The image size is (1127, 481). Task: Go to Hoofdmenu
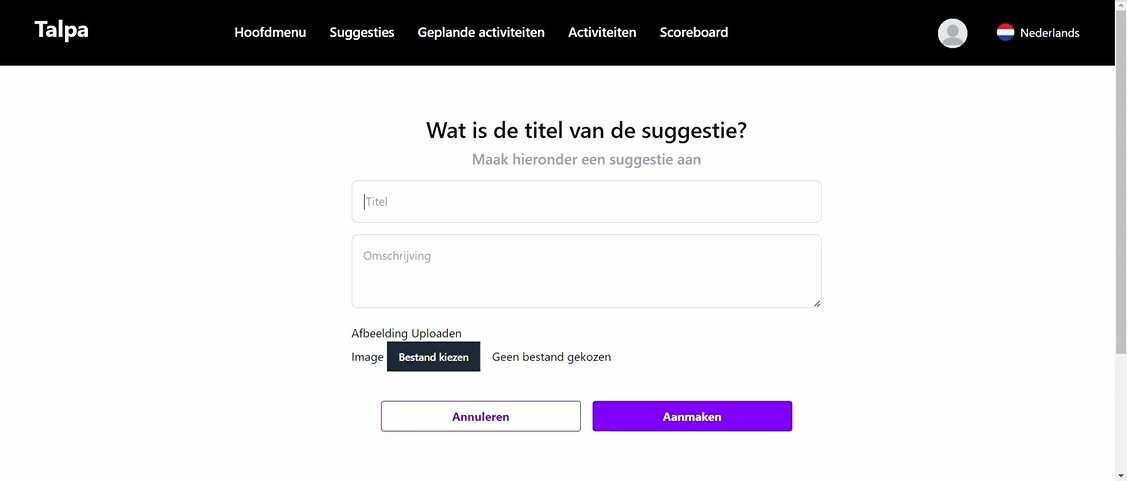tap(270, 33)
